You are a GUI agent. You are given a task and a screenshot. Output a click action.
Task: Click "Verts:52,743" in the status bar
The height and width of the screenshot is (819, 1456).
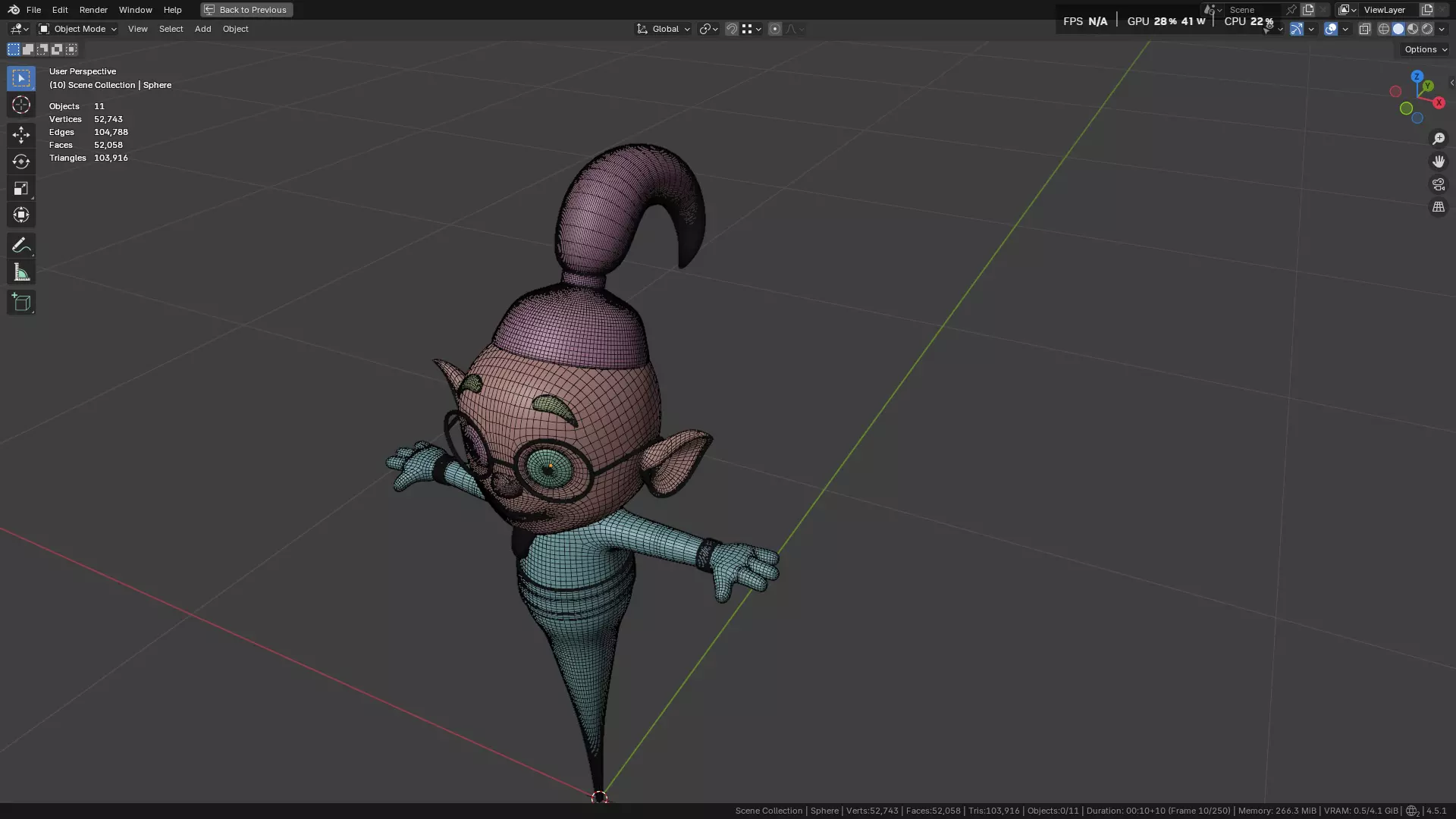click(872, 811)
